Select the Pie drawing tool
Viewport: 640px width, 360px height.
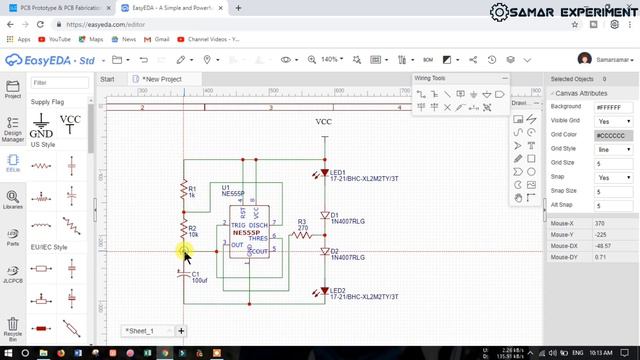tap(518, 185)
